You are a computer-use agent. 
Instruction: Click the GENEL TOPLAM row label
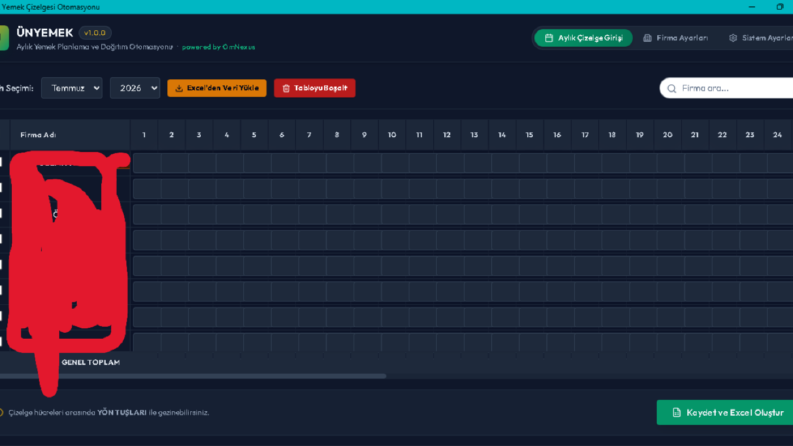pyautogui.click(x=91, y=363)
